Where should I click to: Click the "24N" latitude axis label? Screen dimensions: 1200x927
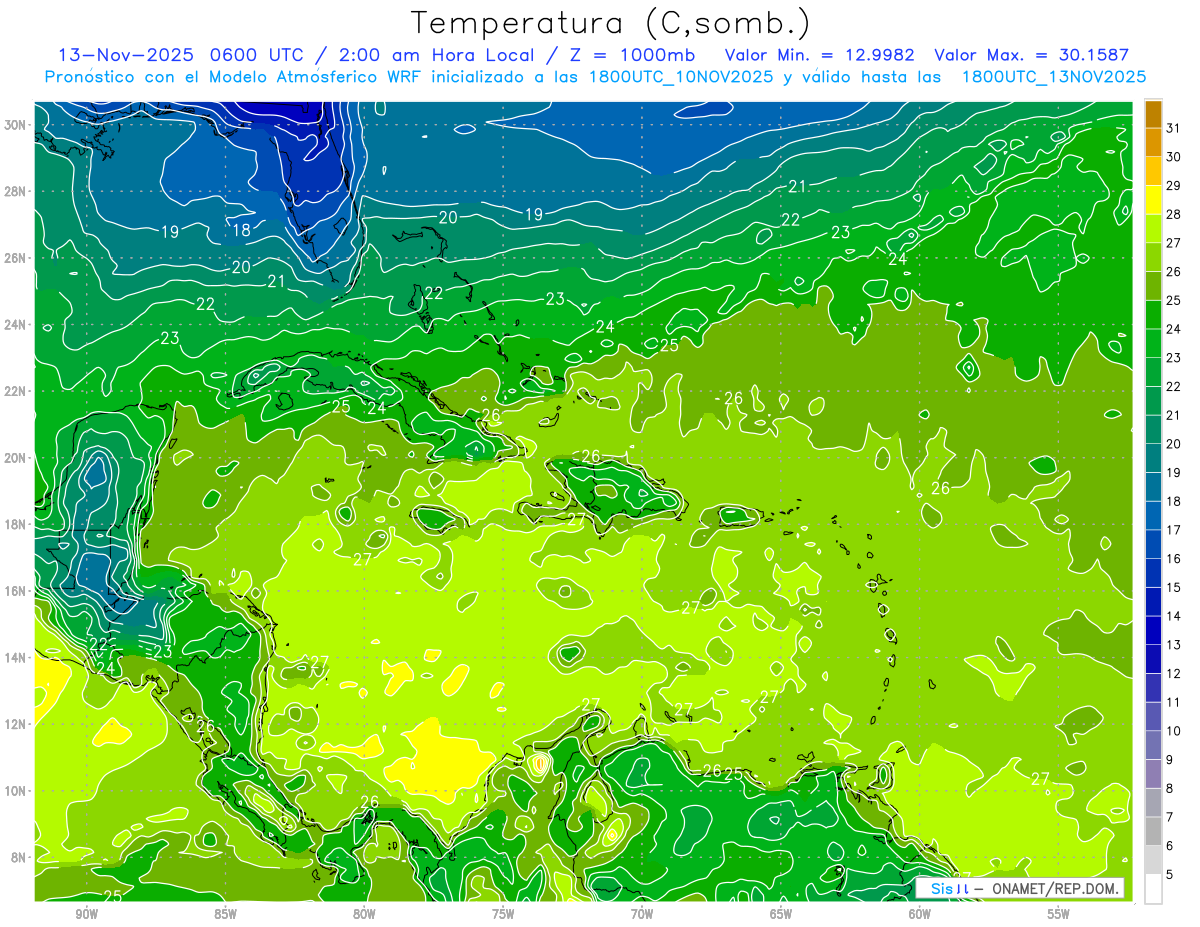(16, 324)
